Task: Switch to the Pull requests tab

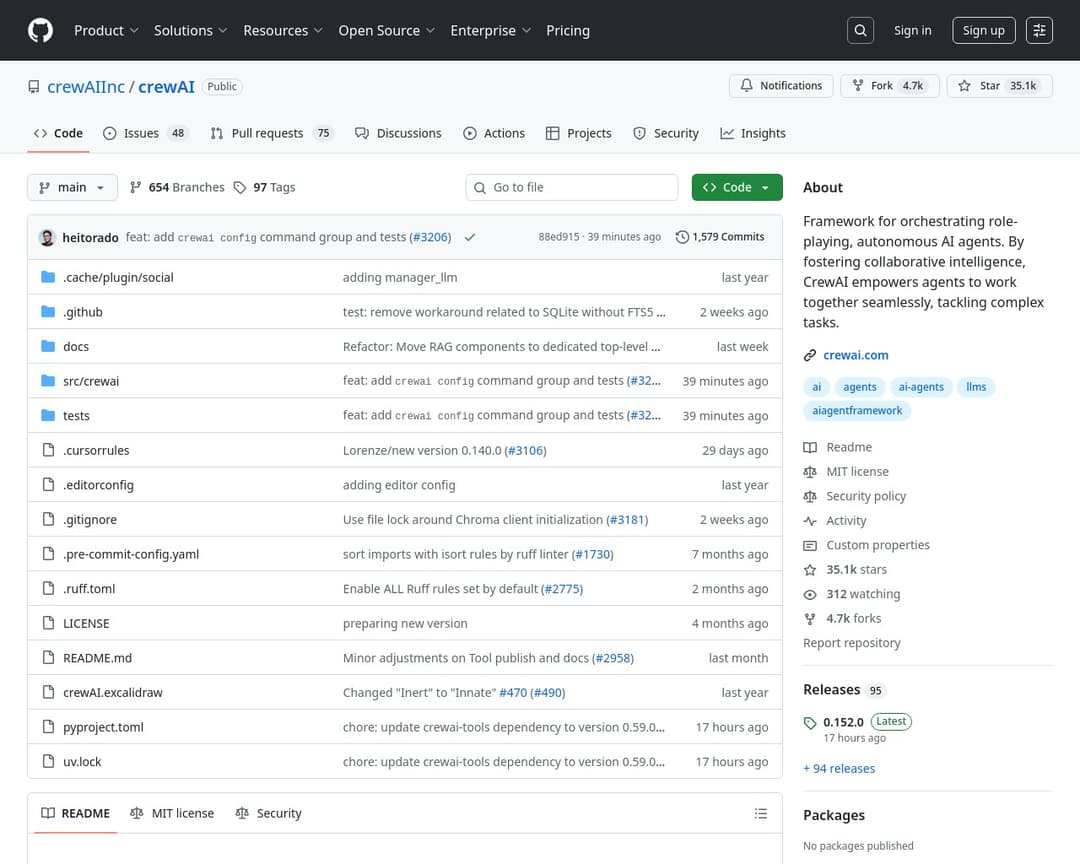Action: click(x=266, y=133)
